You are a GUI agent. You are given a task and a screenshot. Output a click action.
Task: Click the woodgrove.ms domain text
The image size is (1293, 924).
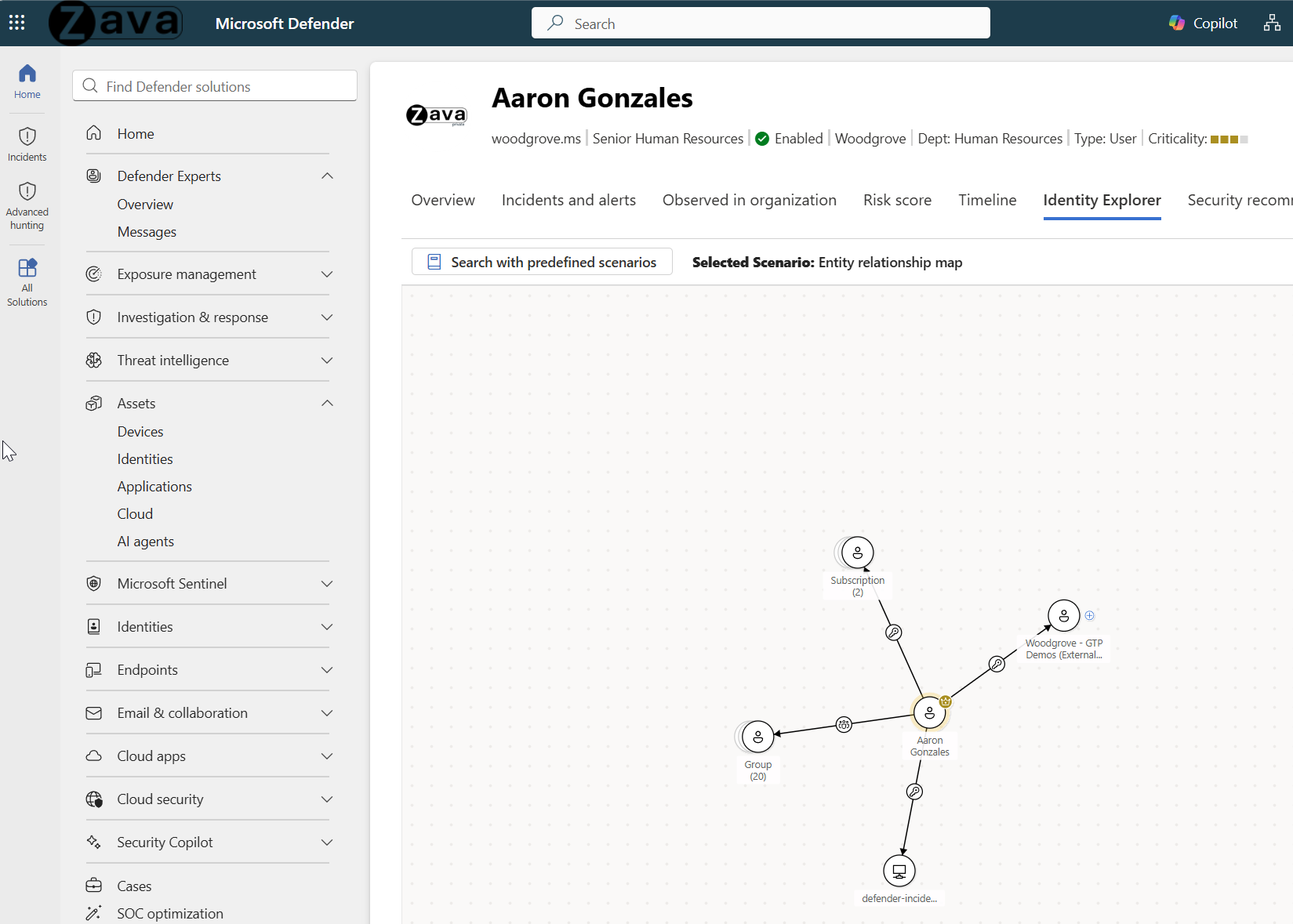pos(536,139)
